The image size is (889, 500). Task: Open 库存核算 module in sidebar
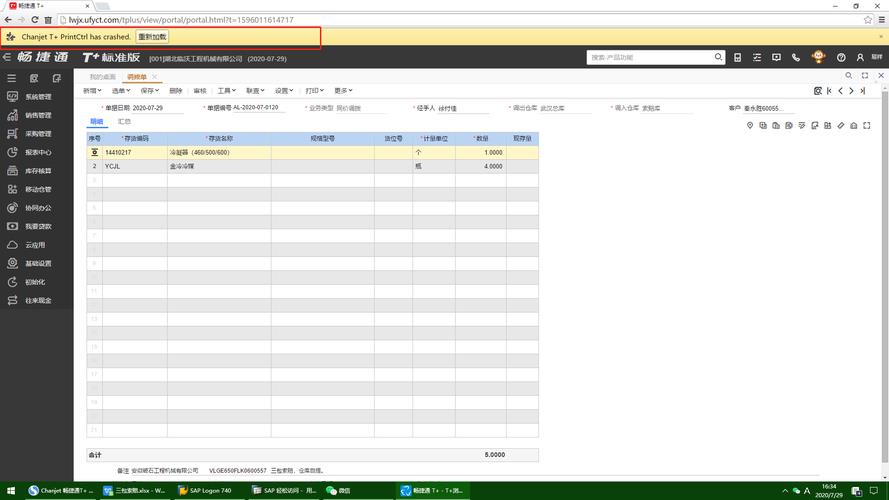coord(37,171)
